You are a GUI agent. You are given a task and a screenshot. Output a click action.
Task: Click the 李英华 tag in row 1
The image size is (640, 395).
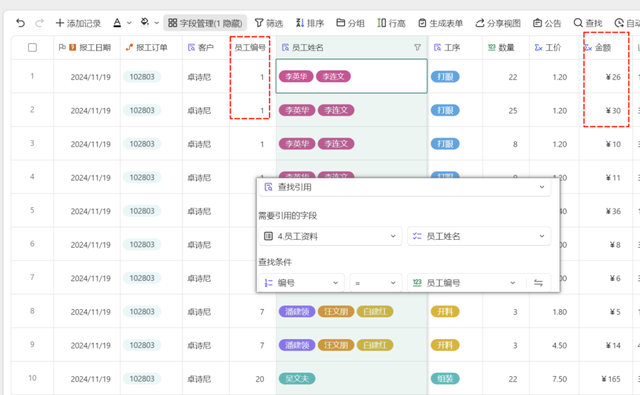point(296,76)
